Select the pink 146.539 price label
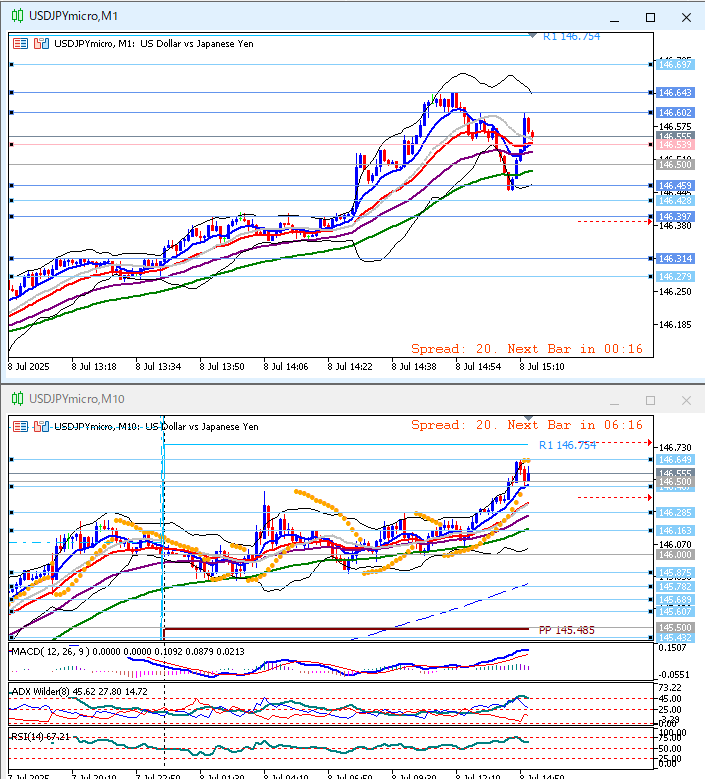This screenshot has height=779, width=705. click(x=675, y=145)
